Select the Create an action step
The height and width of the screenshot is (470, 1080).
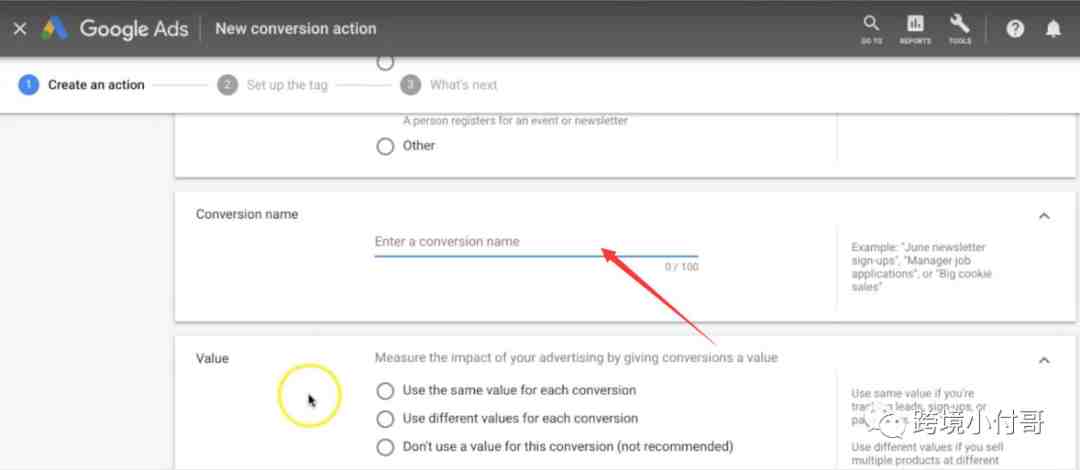pos(82,85)
